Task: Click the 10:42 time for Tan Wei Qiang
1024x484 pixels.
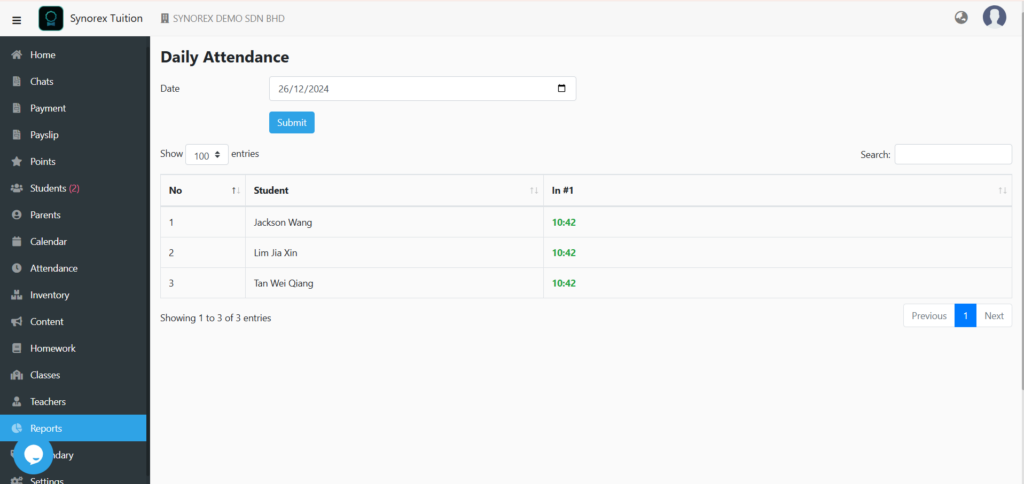Action: click(x=564, y=283)
